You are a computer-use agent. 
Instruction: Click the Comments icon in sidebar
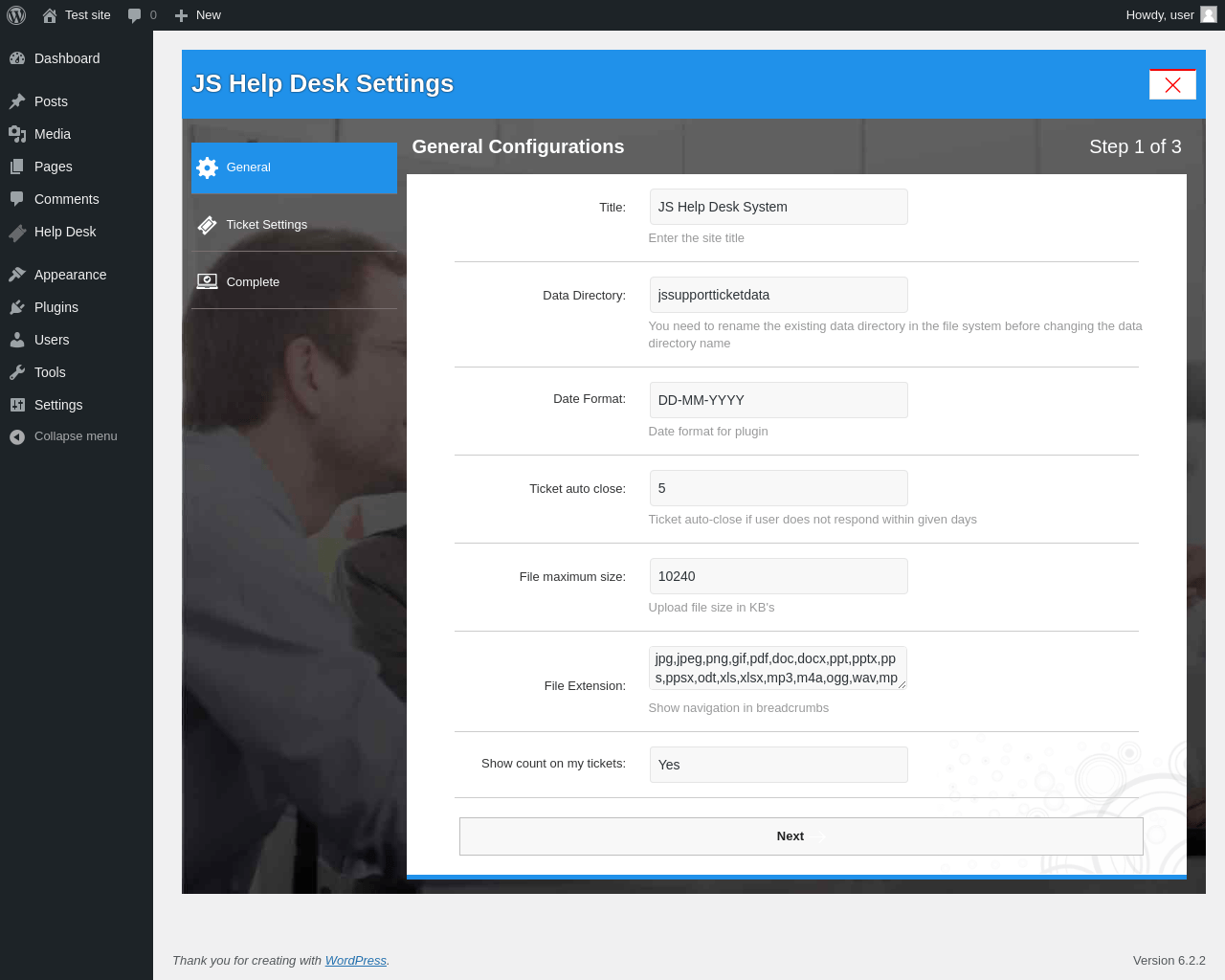click(17, 199)
